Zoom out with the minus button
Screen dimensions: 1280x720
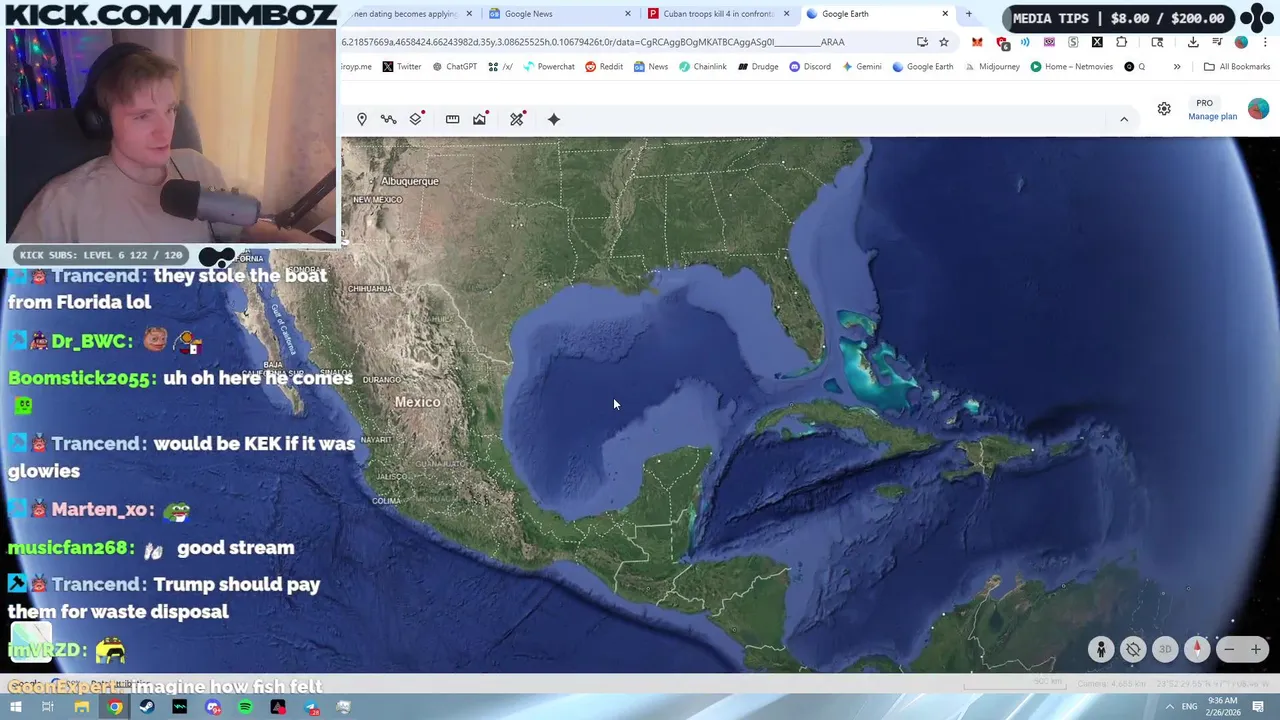click(x=1229, y=649)
